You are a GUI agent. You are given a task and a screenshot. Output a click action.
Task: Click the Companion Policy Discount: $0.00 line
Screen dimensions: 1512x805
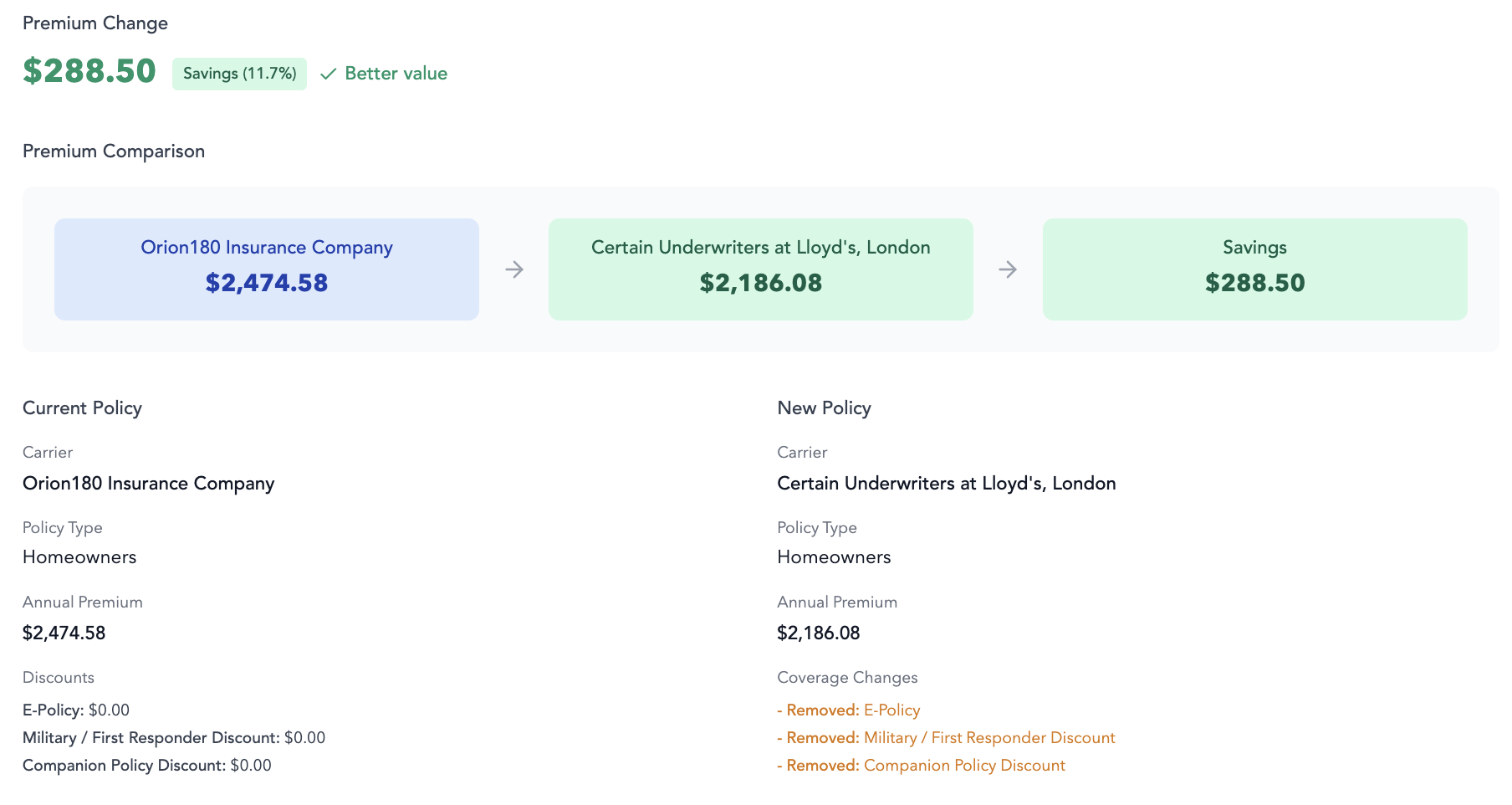147,766
